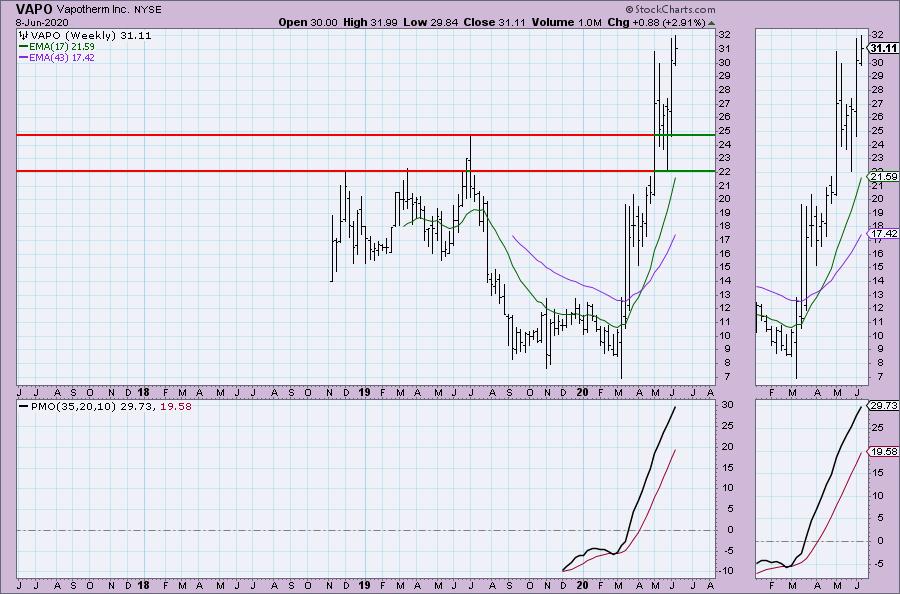Click the VAPO (Weekly) 31.11 legend text
This screenshot has width=900, height=594.
(91, 35)
